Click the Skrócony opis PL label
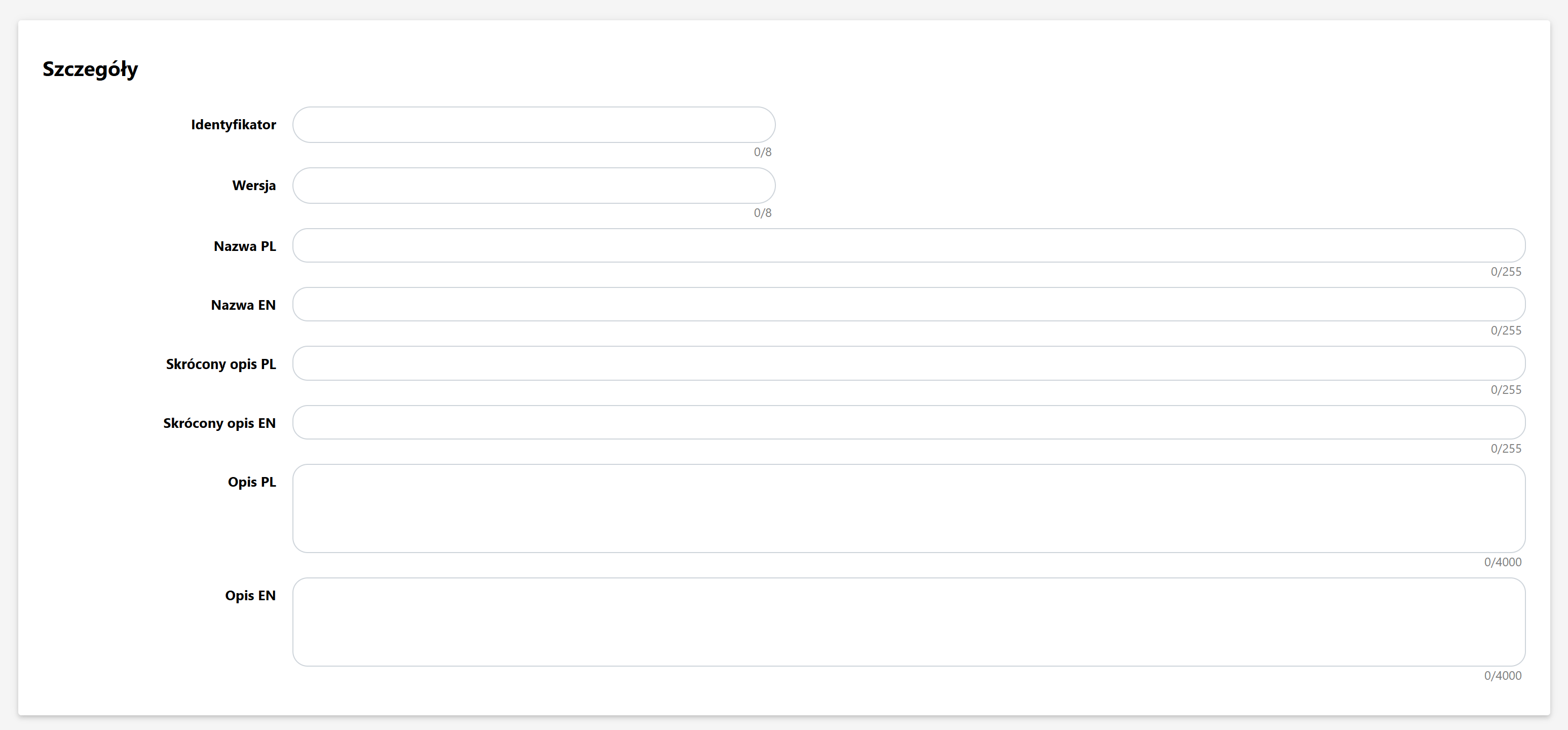Image resolution: width=1568 pixels, height=730 pixels. click(221, 364)
